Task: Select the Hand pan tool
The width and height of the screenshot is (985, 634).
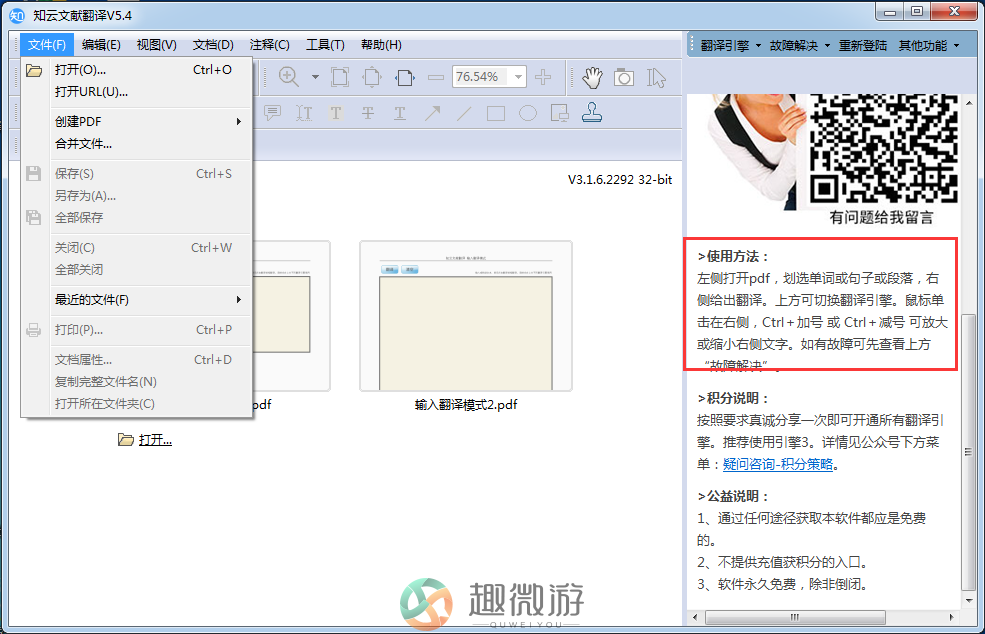Action: tap(591, 77)
